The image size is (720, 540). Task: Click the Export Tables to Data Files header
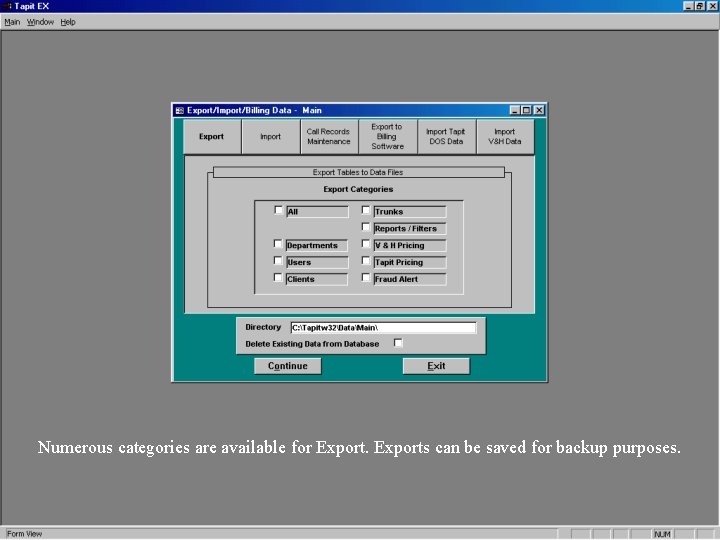[x=359, y=172]
